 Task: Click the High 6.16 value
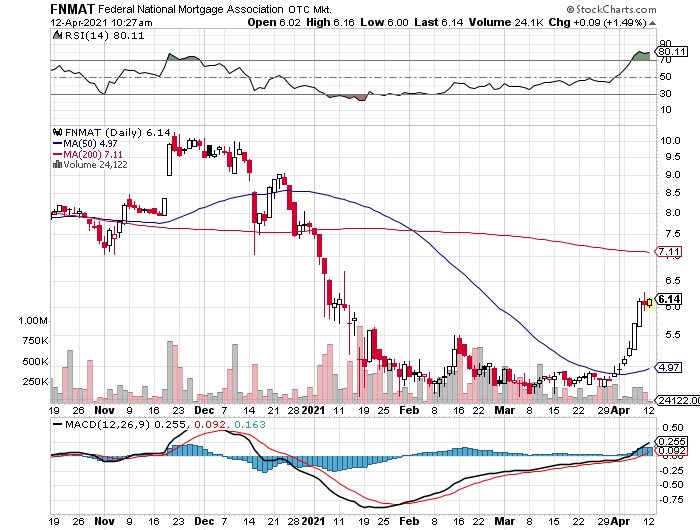tap(330, 22)
